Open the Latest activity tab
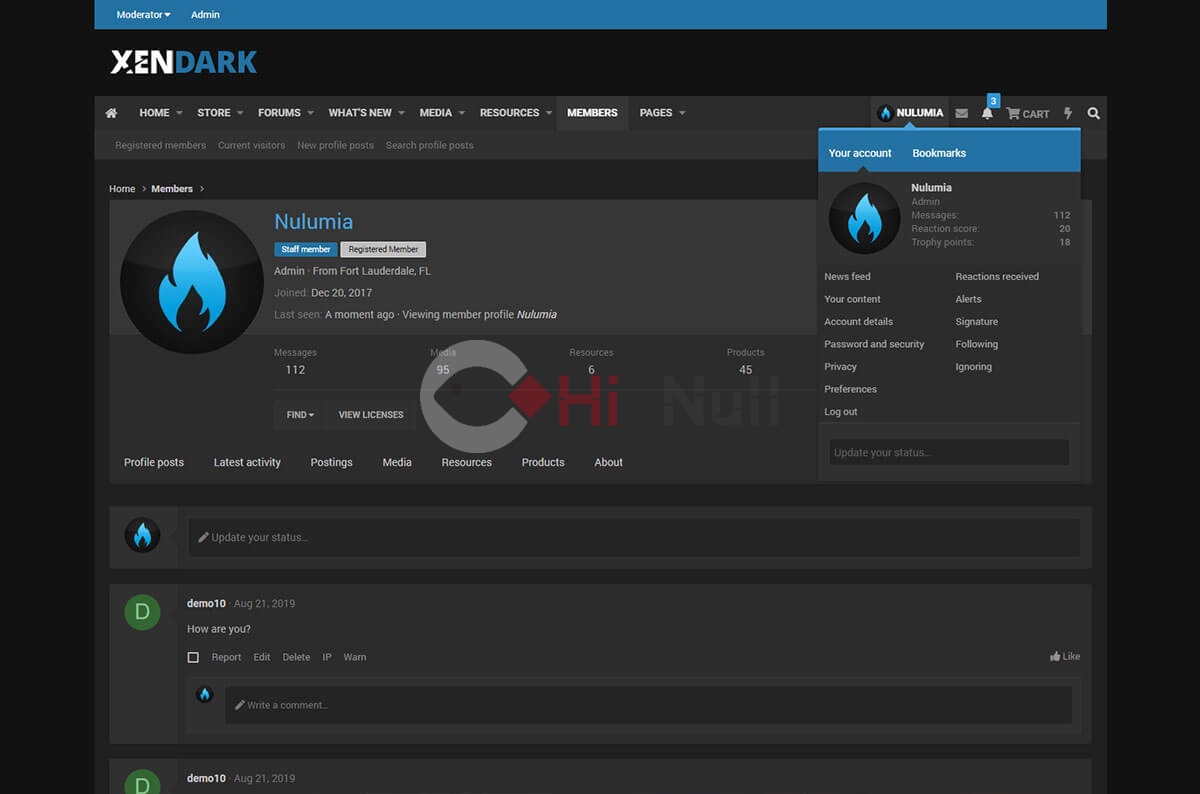Image resolution: width=1200 pixels, height=794 pixels. pyautogui.click(x=247, y=463)
